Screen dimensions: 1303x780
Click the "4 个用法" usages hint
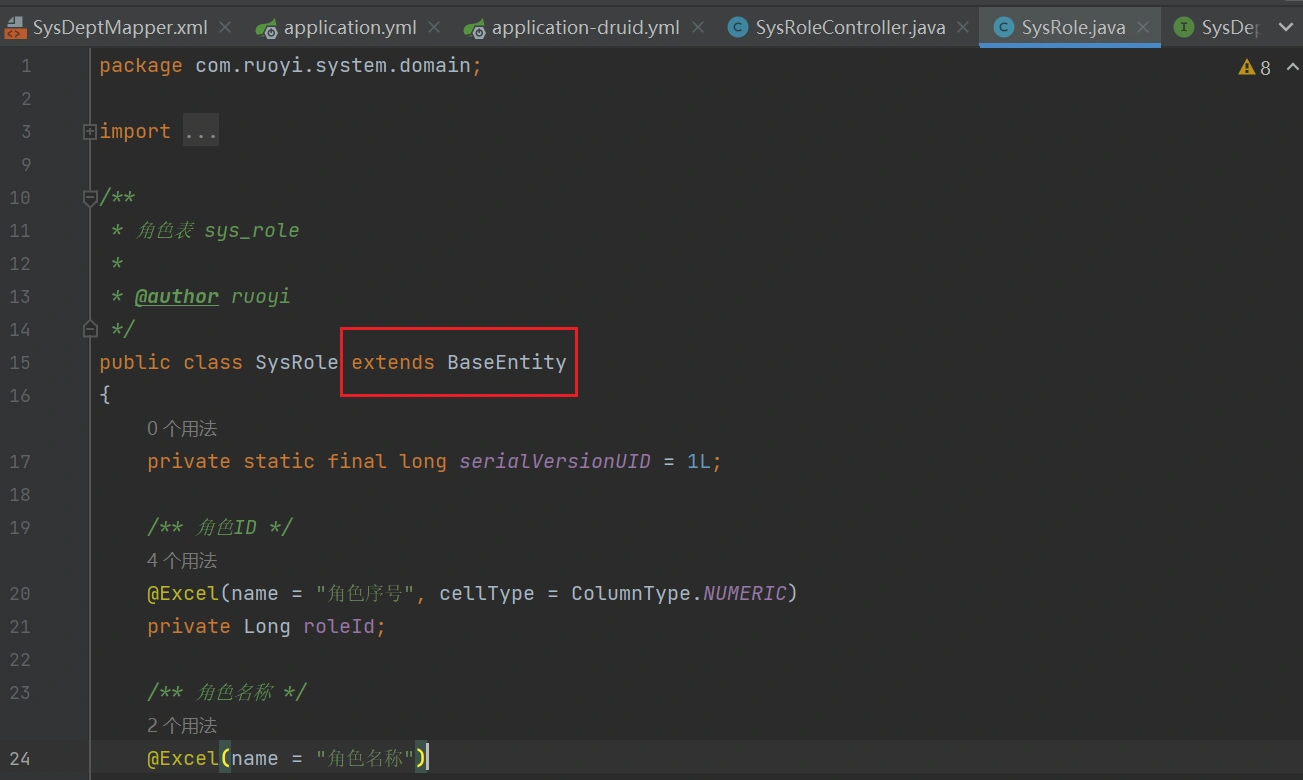pos(182,560)
